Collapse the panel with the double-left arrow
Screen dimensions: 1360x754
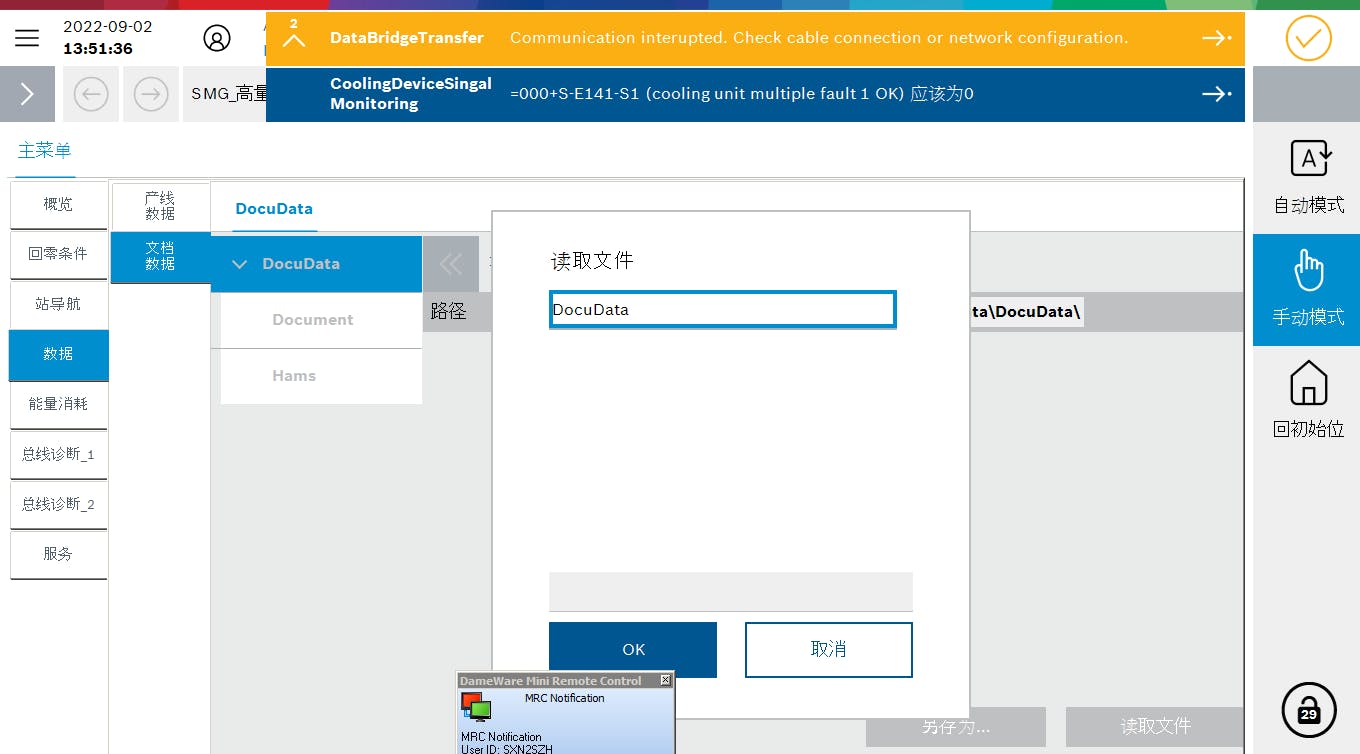pos(451,264)
